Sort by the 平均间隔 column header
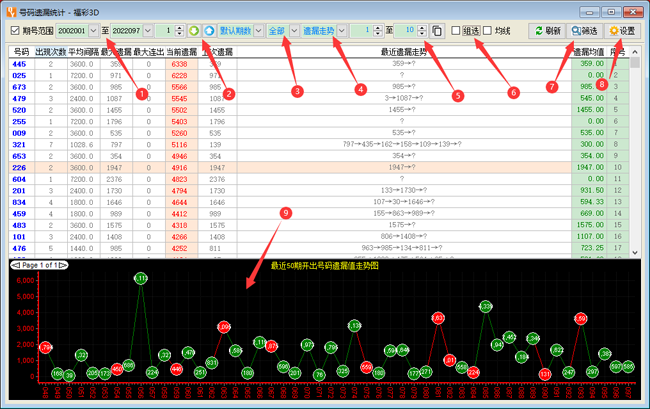Viewport: 650px width, 409px height. pos(83,52)
